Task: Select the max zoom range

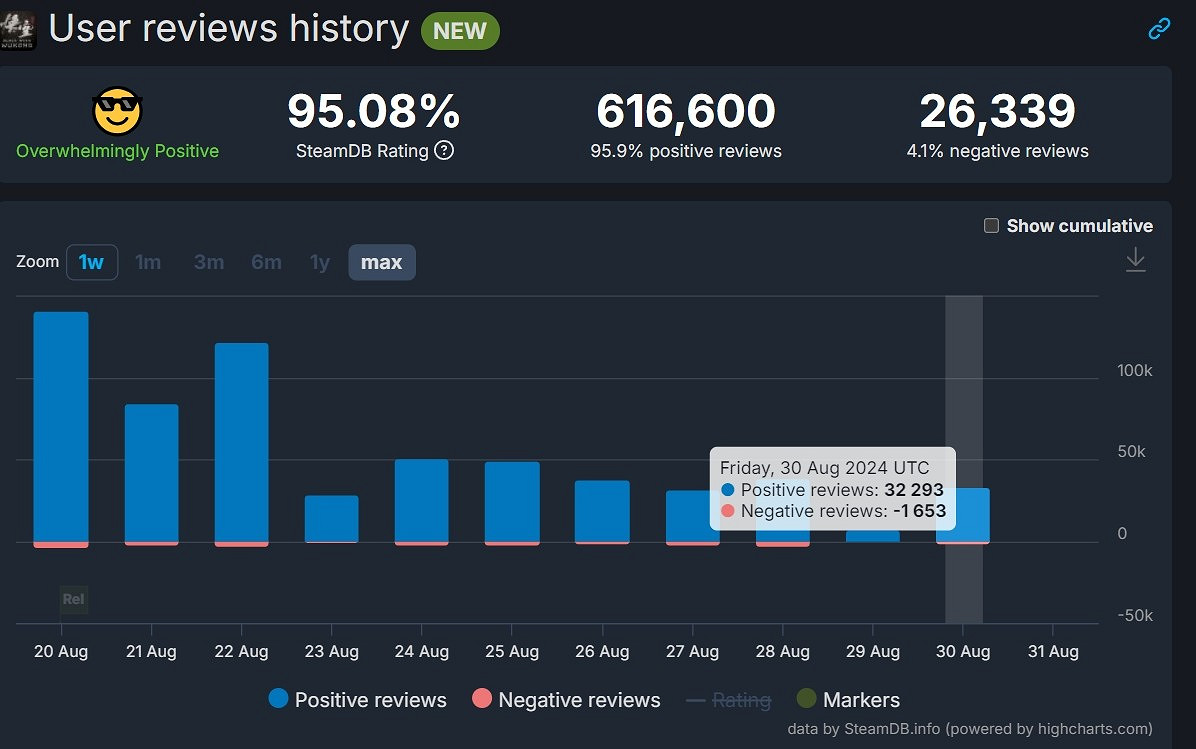Action: [x=381, y=262]
